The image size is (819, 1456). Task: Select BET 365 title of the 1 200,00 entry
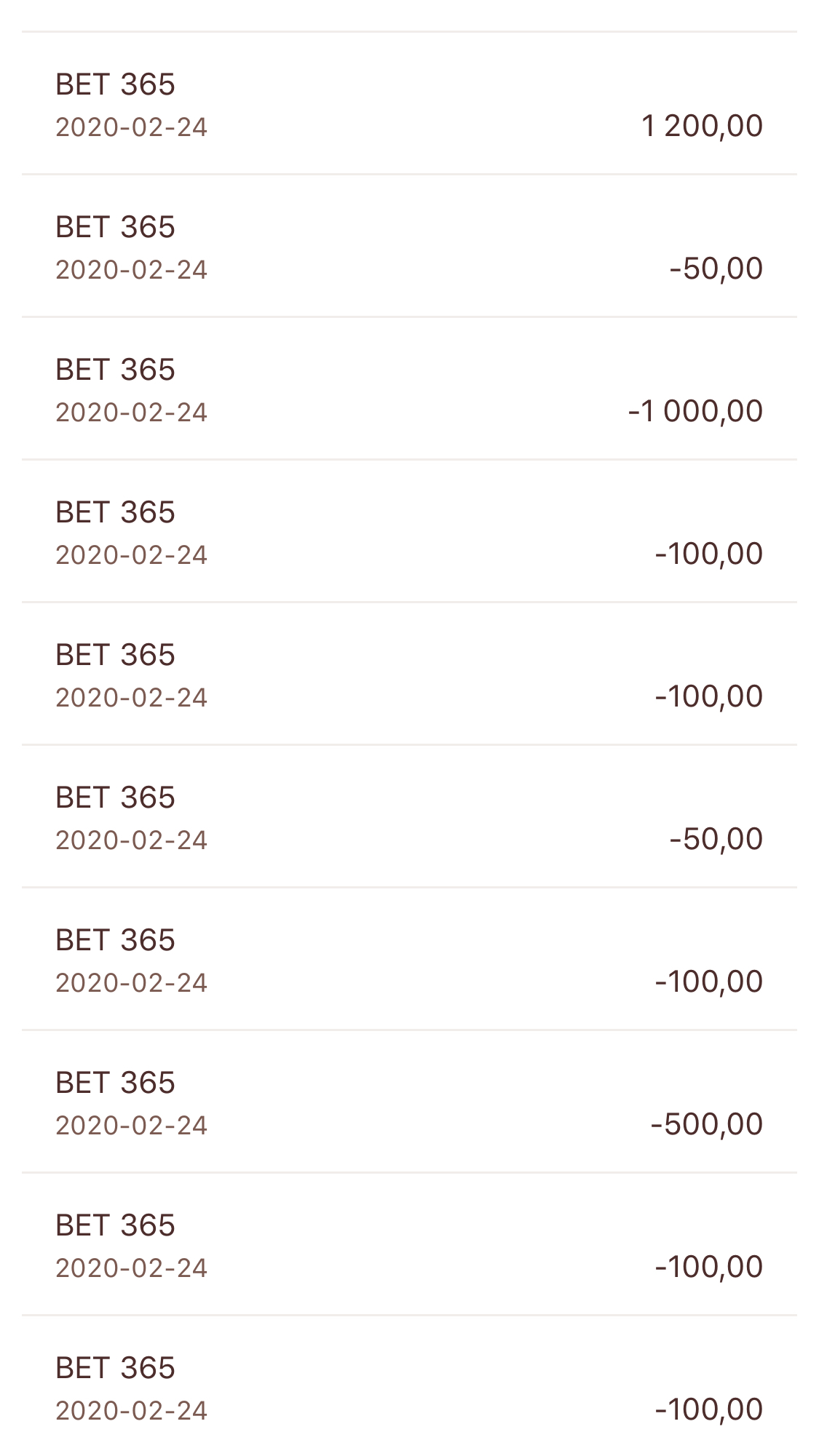[x=115, y=84]
